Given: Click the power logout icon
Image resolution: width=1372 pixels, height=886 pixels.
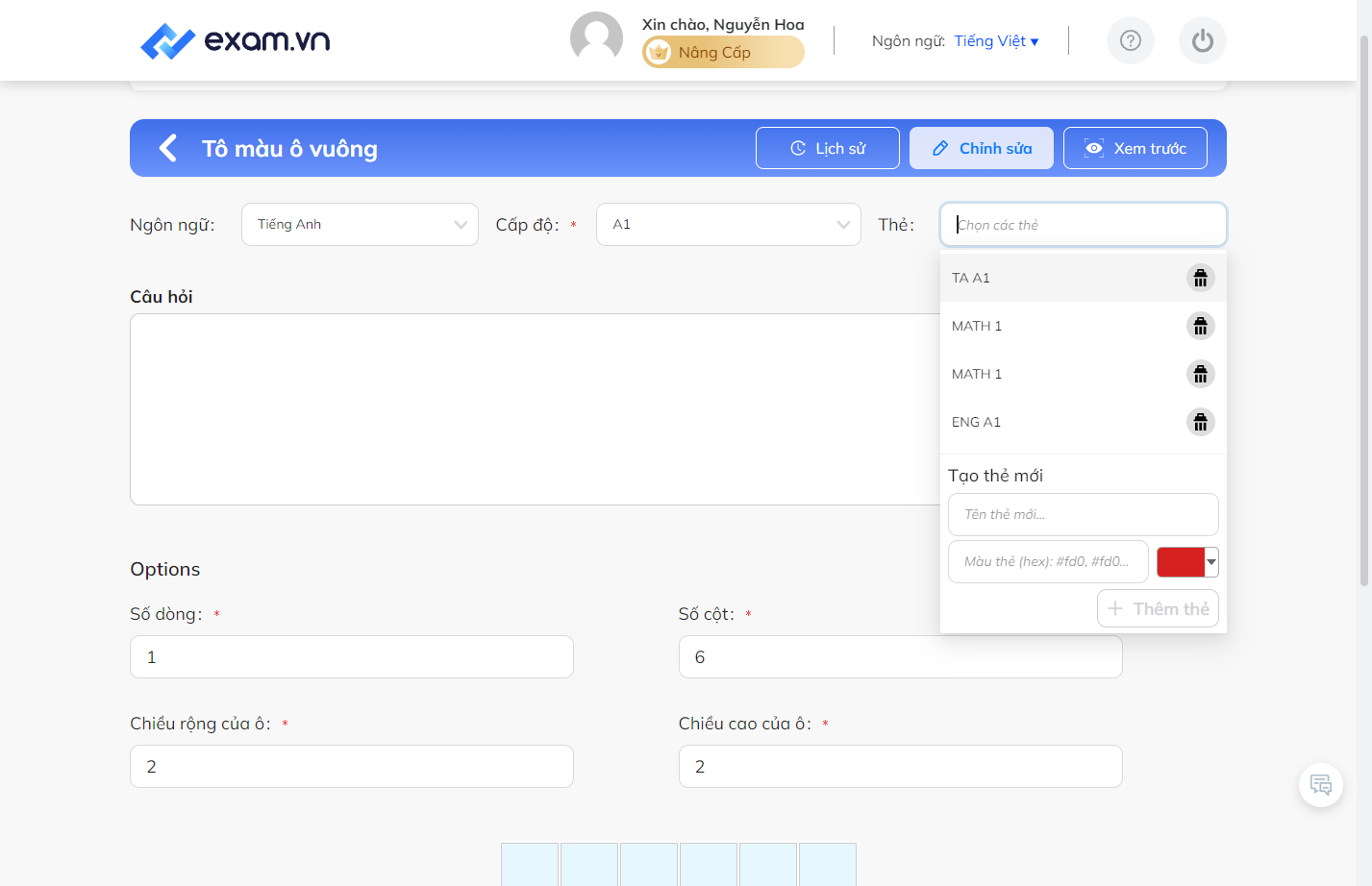Looking at the screenshot, I should [1203, 40].
